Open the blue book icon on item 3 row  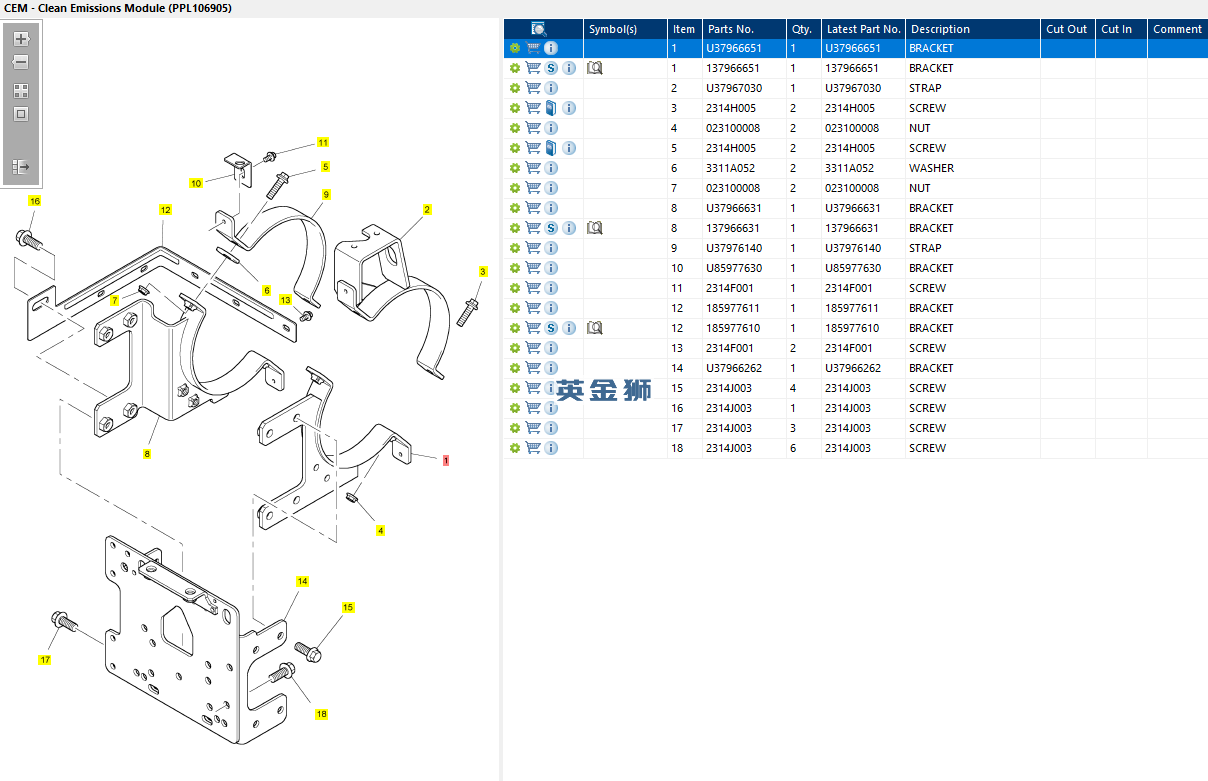click(x=551, y=108)
